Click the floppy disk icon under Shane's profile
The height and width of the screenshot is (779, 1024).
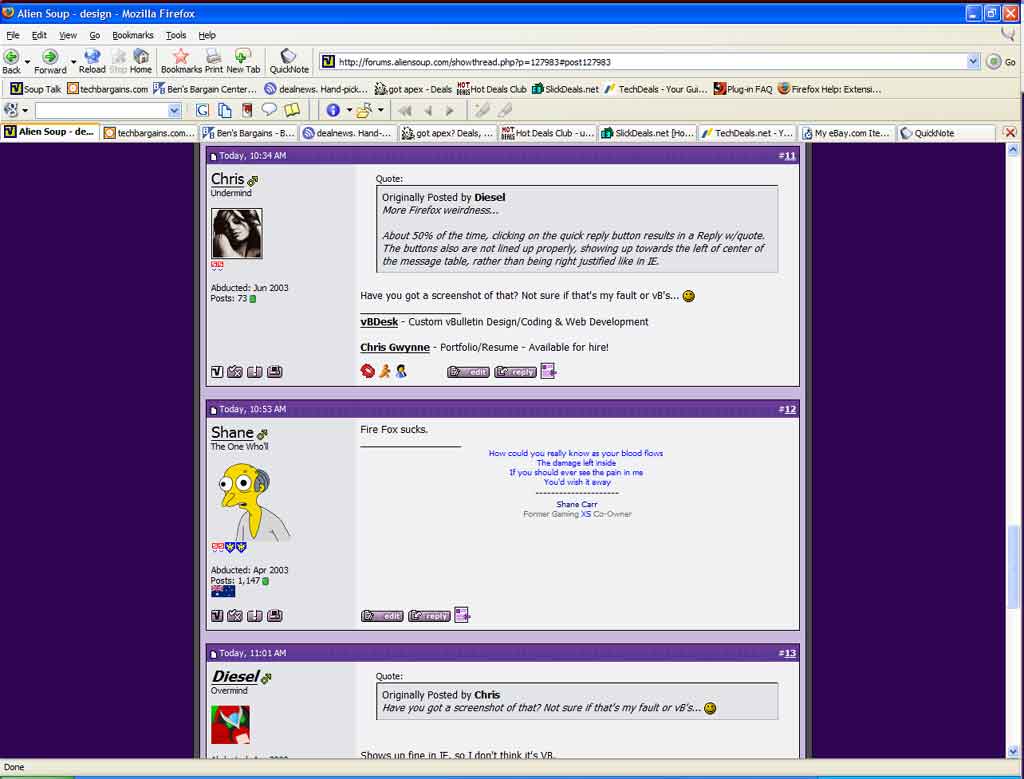[x=275, y=615]
